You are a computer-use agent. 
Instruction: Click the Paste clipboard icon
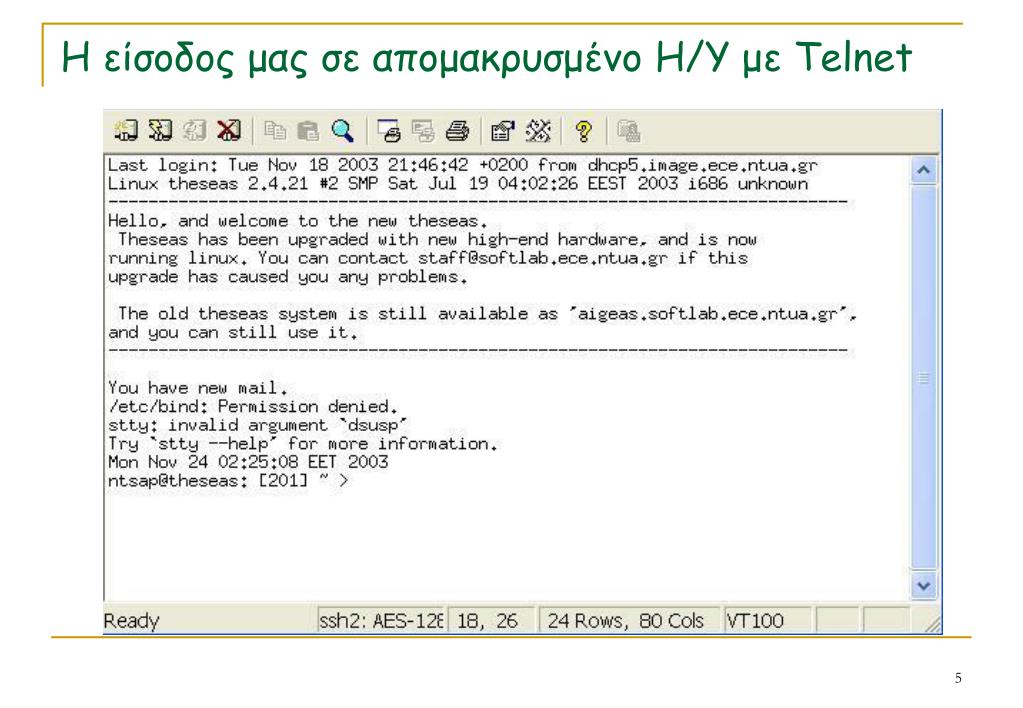point(308,131)
